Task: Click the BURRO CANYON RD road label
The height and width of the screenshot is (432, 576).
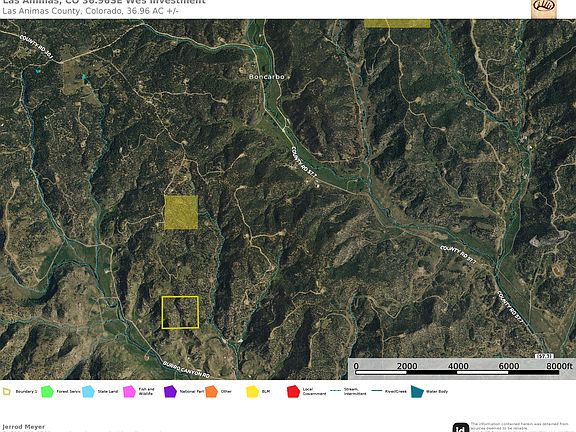Action: tap(186, 370)
